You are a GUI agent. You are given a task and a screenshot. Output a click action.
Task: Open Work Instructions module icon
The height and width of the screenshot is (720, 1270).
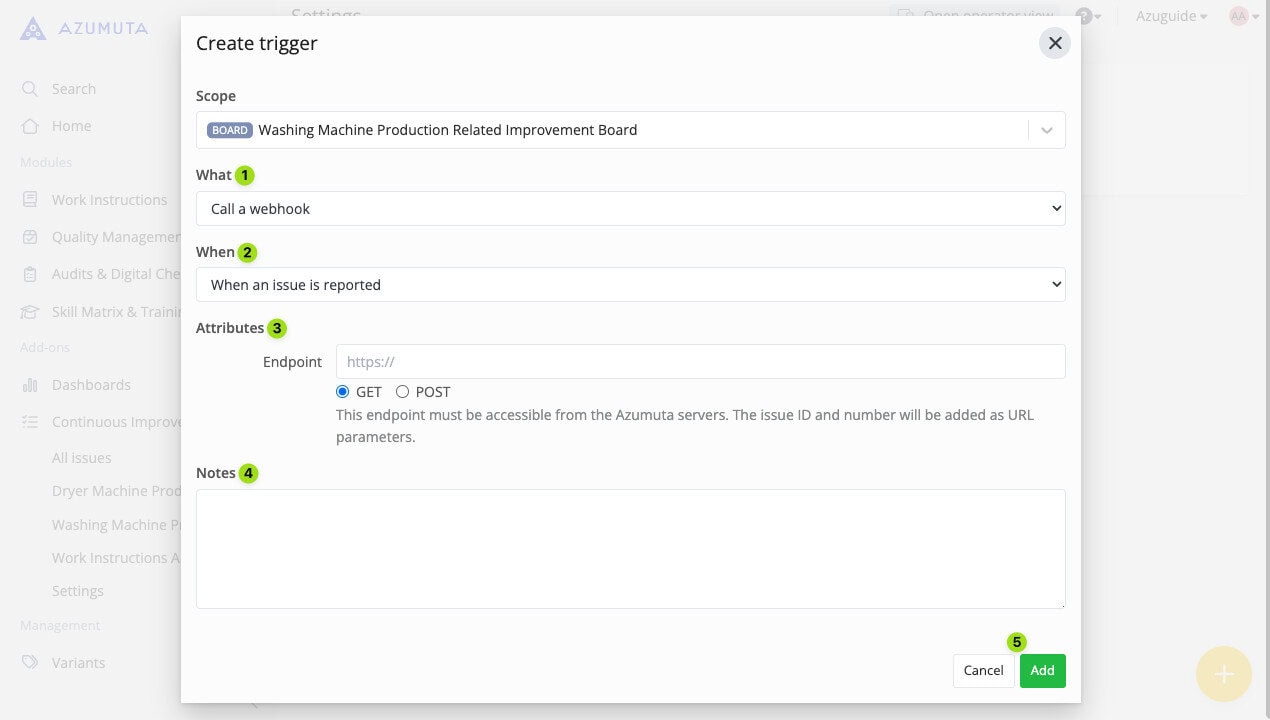point(30,200)
